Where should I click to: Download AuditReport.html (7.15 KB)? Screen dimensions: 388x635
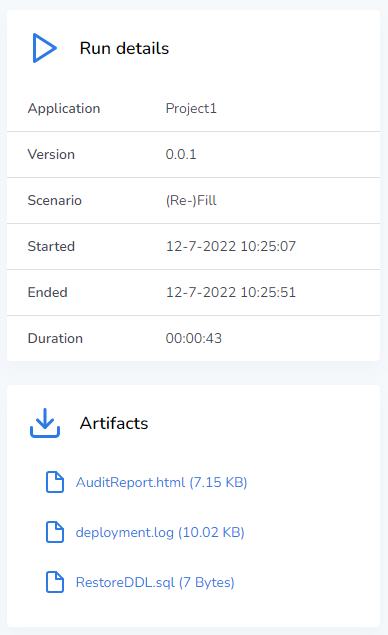tap(161, 482)
